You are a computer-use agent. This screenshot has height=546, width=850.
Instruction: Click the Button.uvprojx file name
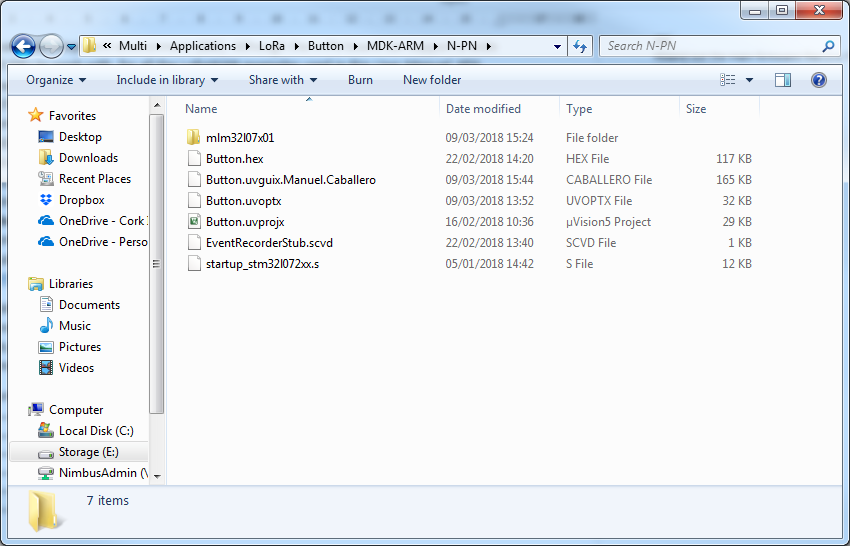click(x=245, y=222)
